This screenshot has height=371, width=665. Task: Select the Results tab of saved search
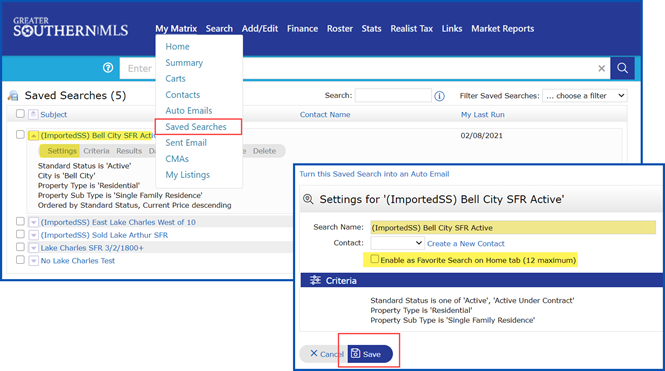tap(129, 151)
